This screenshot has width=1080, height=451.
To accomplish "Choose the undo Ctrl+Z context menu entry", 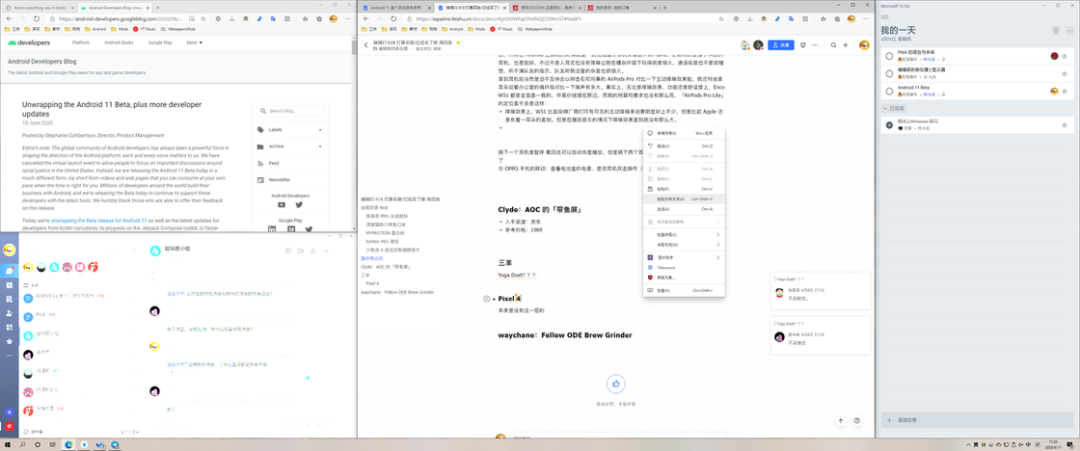I will tap(683, 146).
